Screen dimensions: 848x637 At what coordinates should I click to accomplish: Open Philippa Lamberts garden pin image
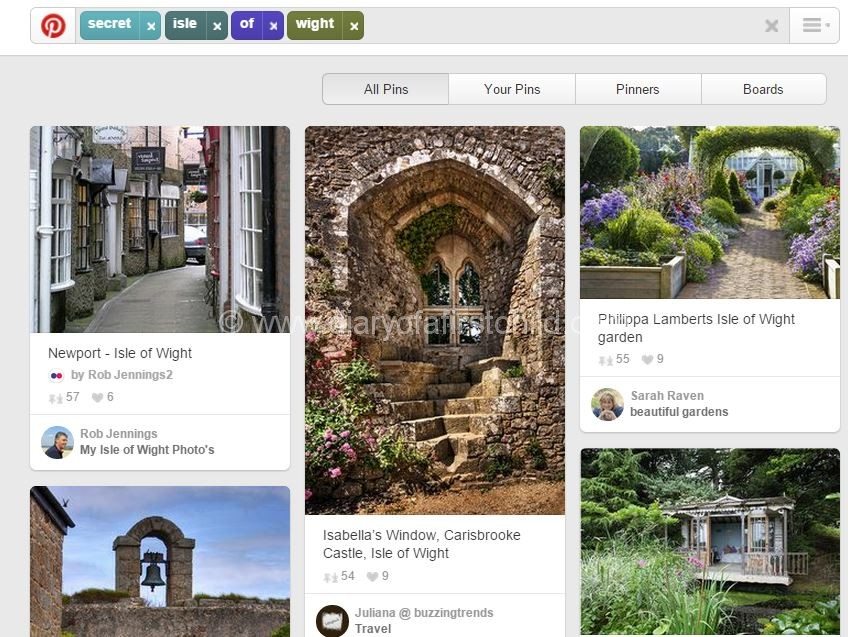click(709, 212)
